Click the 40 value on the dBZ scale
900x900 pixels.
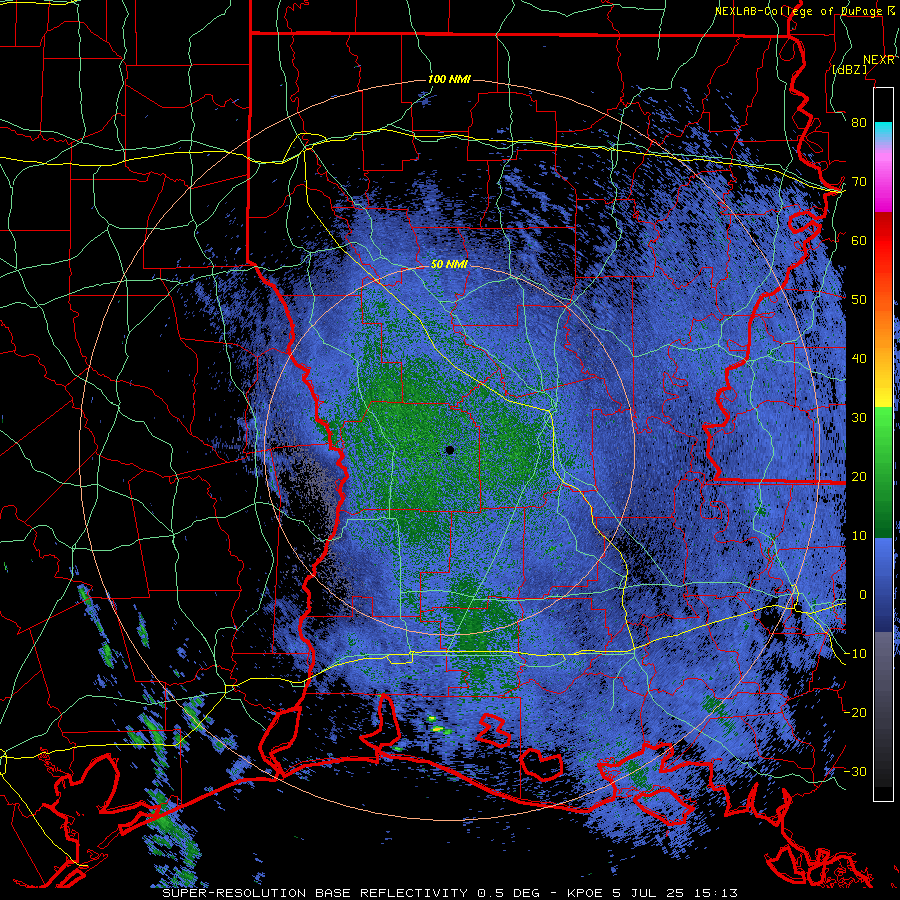[859, 359]
